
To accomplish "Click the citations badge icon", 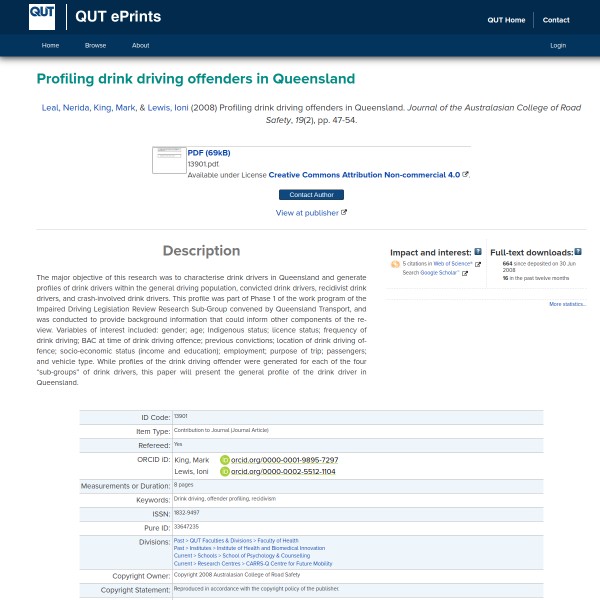I will click(395, 264).
